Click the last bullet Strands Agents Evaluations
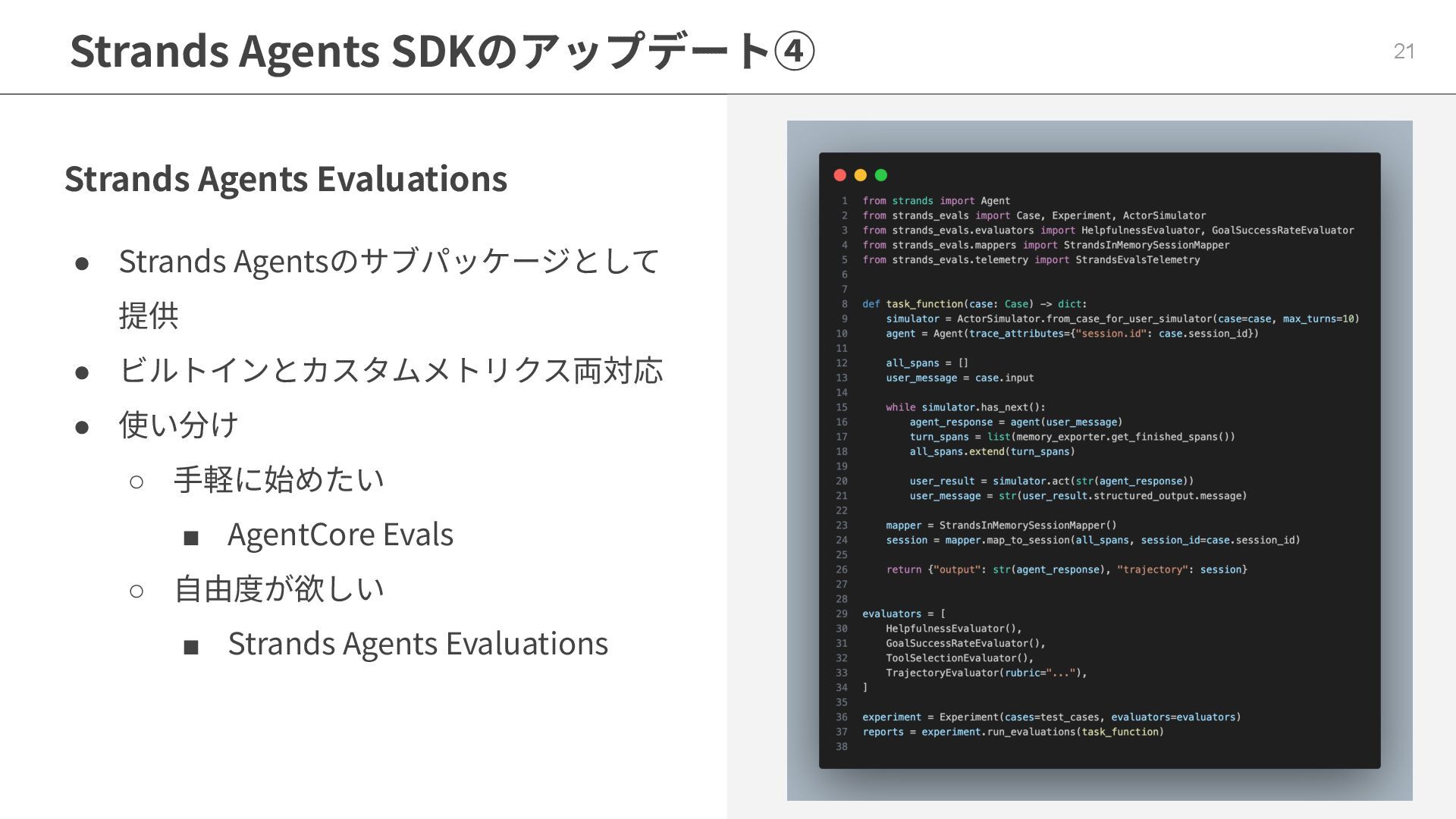Screen dimensions: 1456x819 click(x=417, y=644)
